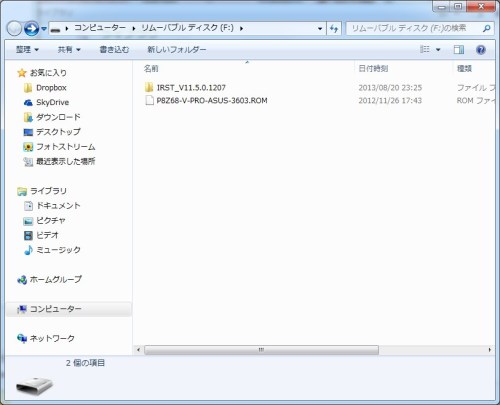Click the ネットワーク icon
500x405 pixels.
(22, 338)
